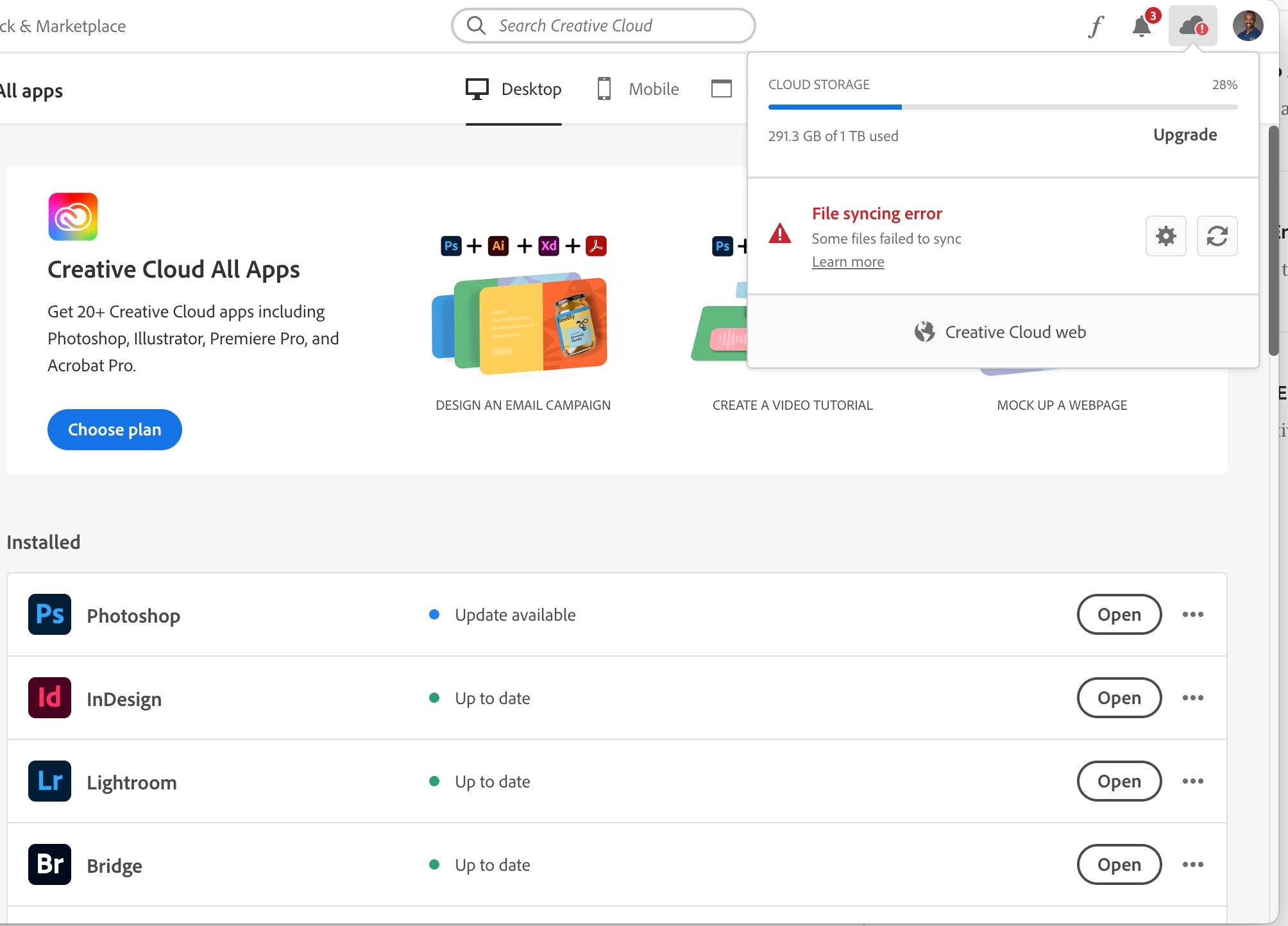Switch to the Mobile tab
Screen dimensions: 1288x926
click(638, 89)
